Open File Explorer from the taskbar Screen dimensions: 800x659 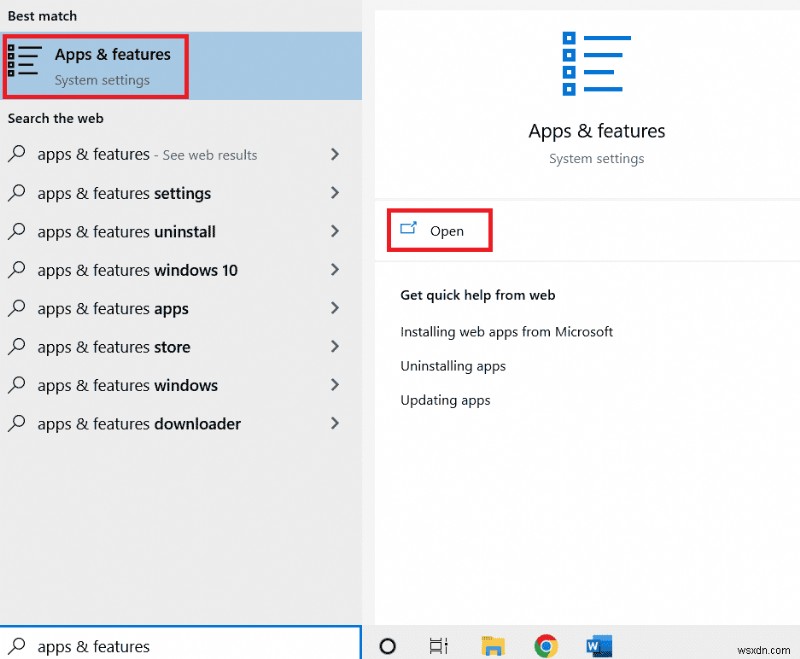tap(492, 645)
